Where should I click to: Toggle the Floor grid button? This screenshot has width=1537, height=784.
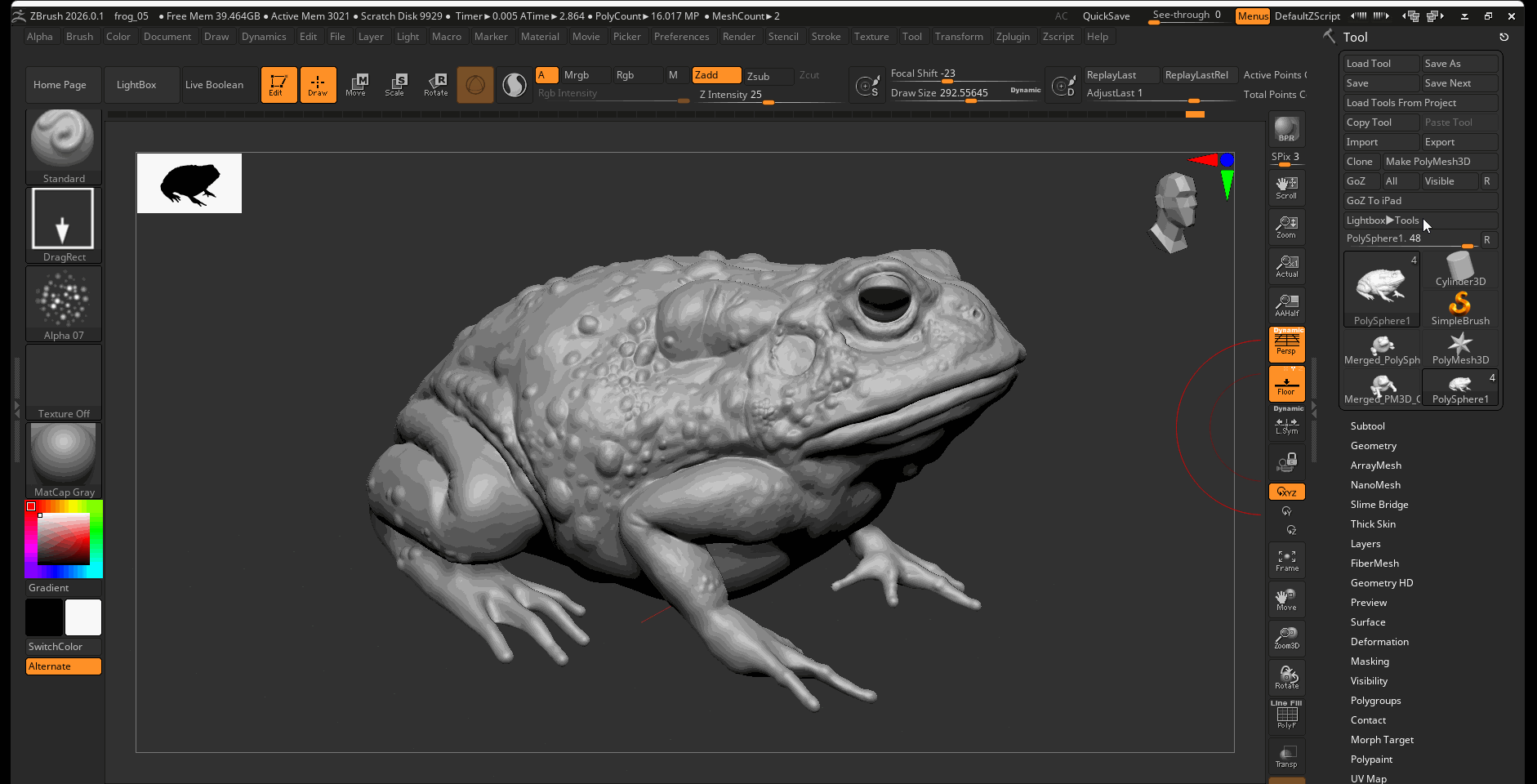(x=1286, y=384)
